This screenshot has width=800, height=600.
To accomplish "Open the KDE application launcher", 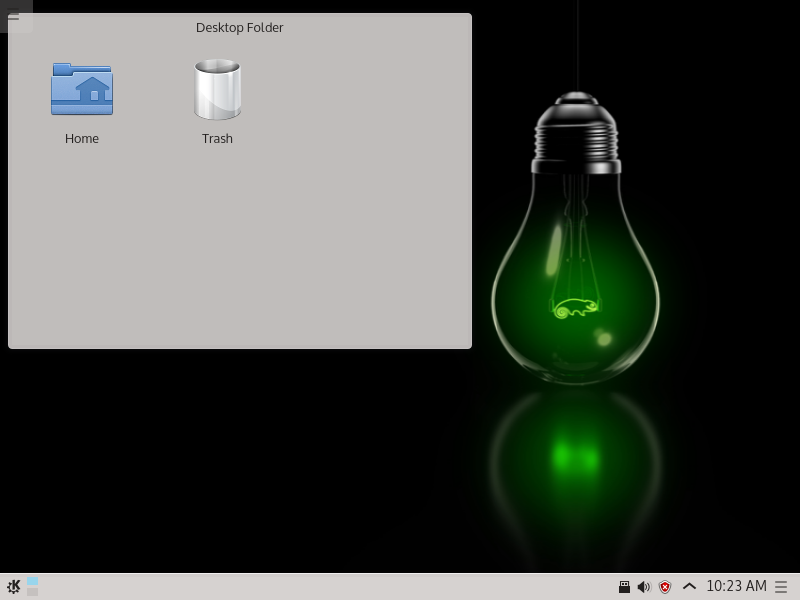I will (13, 587).
